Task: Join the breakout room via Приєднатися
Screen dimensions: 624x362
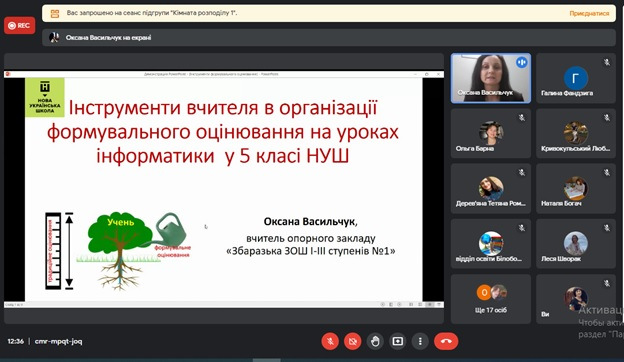Action: (589, 13)
